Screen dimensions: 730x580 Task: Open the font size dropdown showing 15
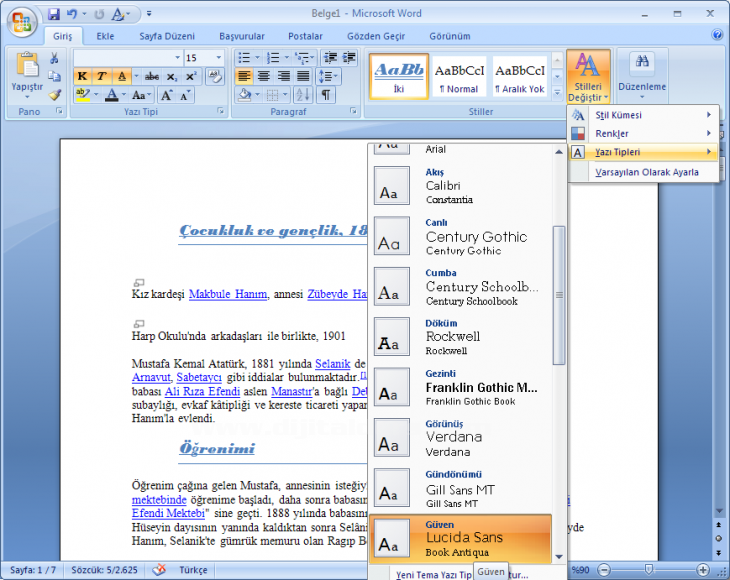point(204,58)
